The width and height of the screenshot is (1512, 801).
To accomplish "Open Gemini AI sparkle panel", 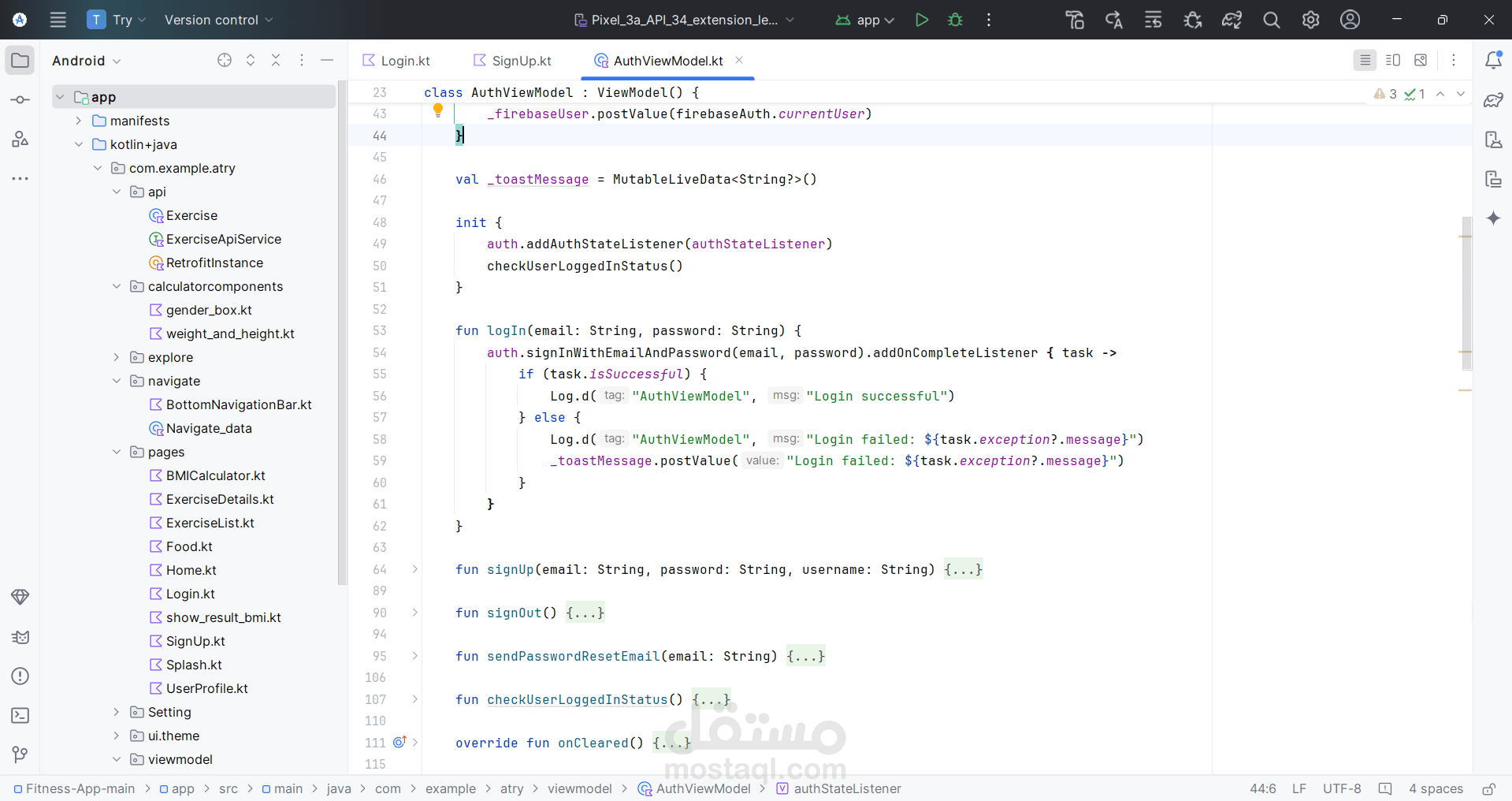I will point(1493,218).
